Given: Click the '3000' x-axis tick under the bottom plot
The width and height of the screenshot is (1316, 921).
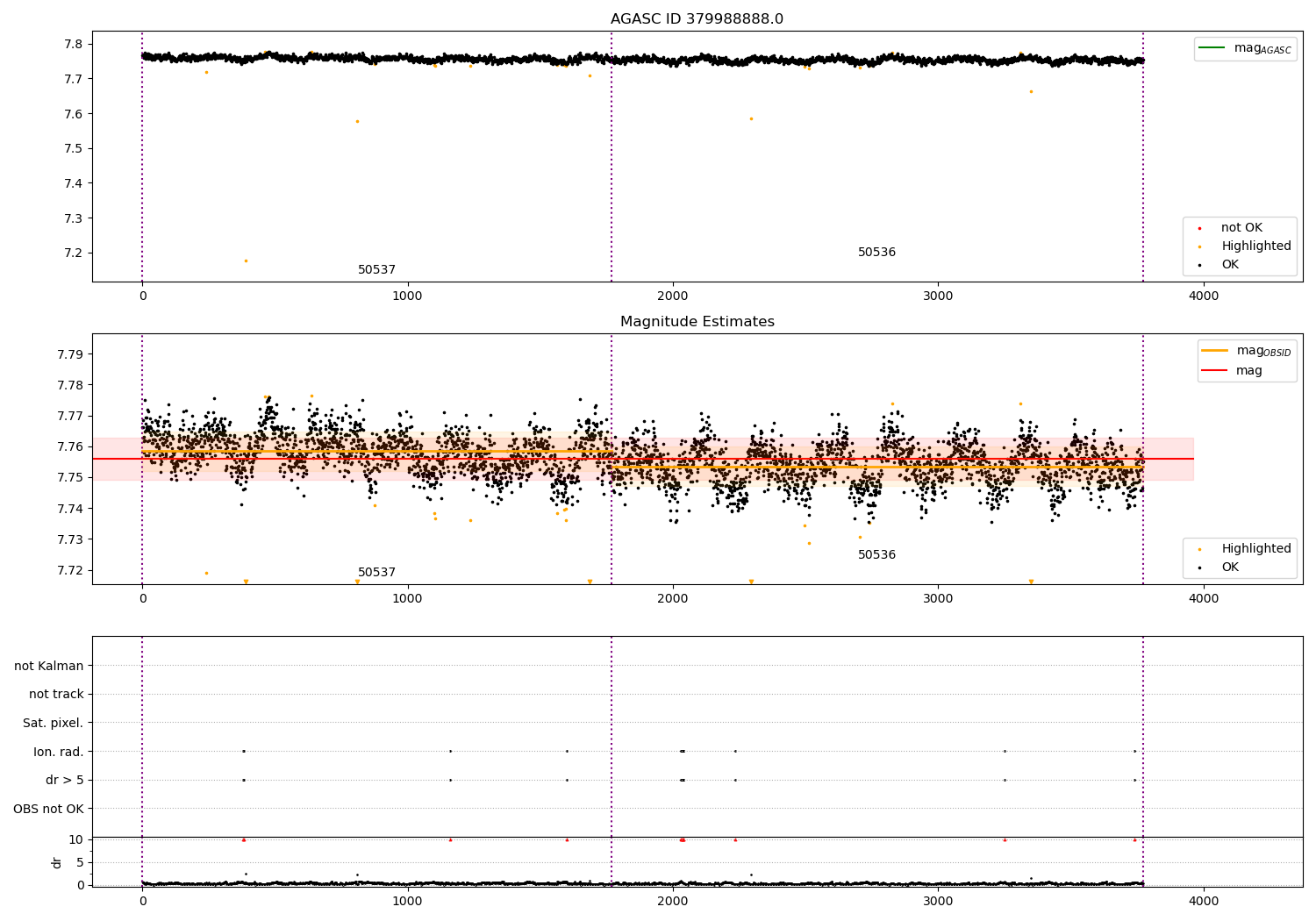Looking at the screenshot, I should pyautogui.click(x=938, y=901).
